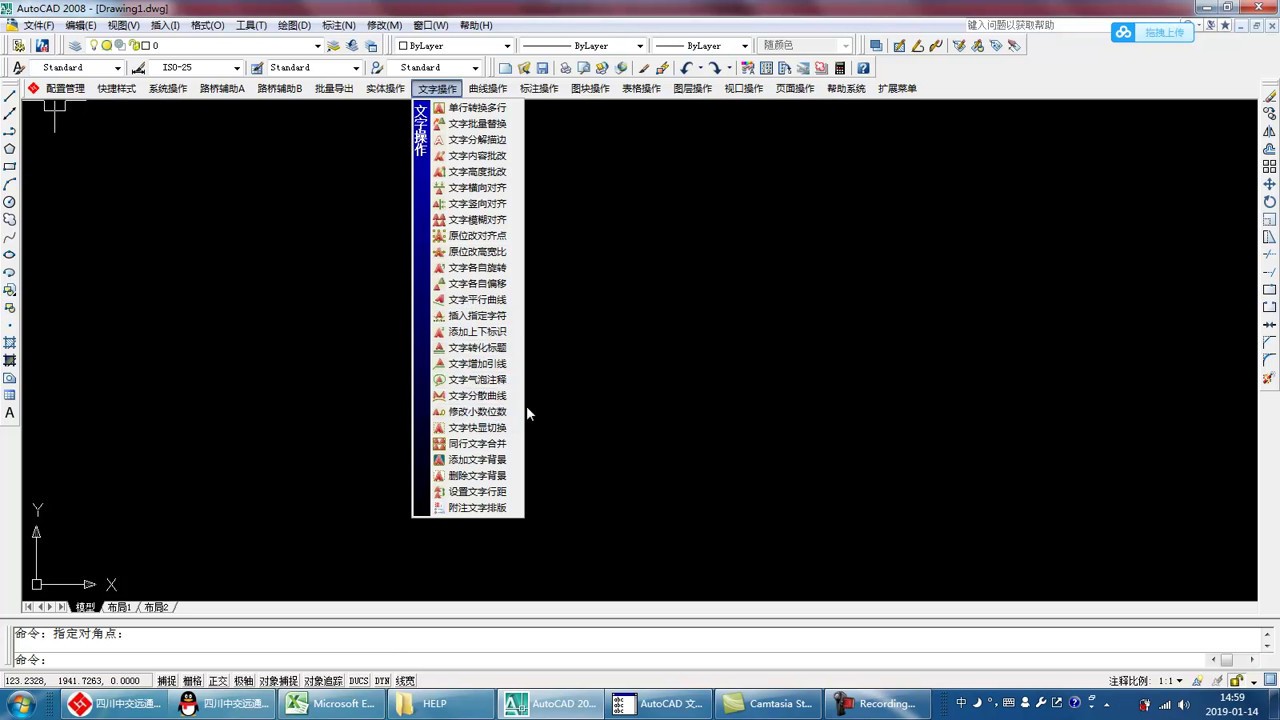Switch to the 布局1 layout tab
1280x720 pixels.
[119, 607]
